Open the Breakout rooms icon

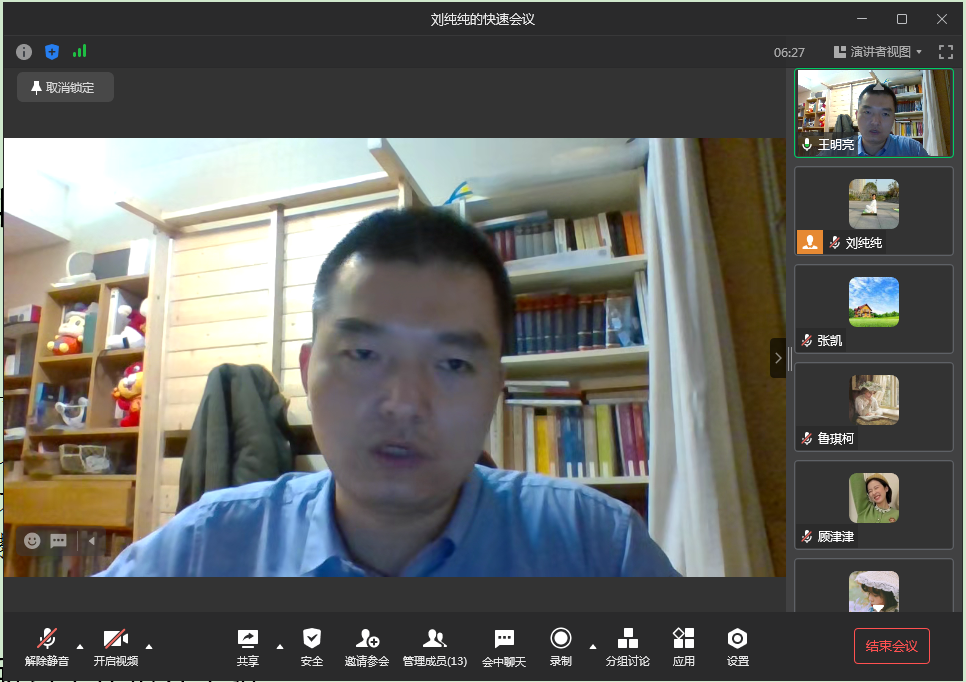pos(627,639)
